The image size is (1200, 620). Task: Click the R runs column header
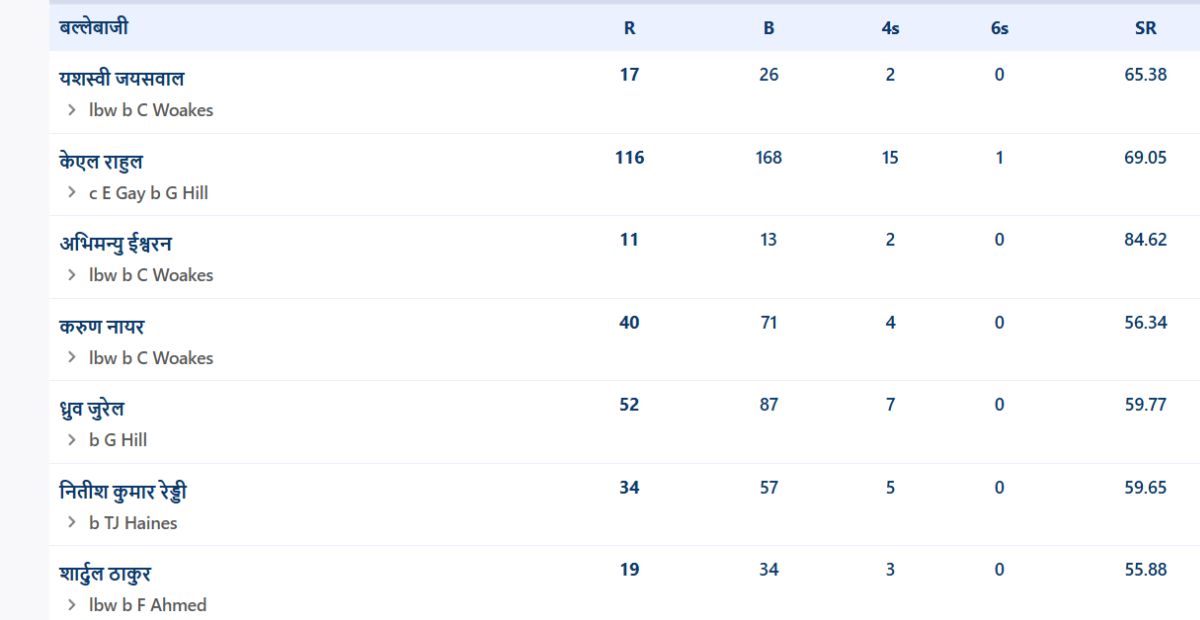tap(629, 29)
